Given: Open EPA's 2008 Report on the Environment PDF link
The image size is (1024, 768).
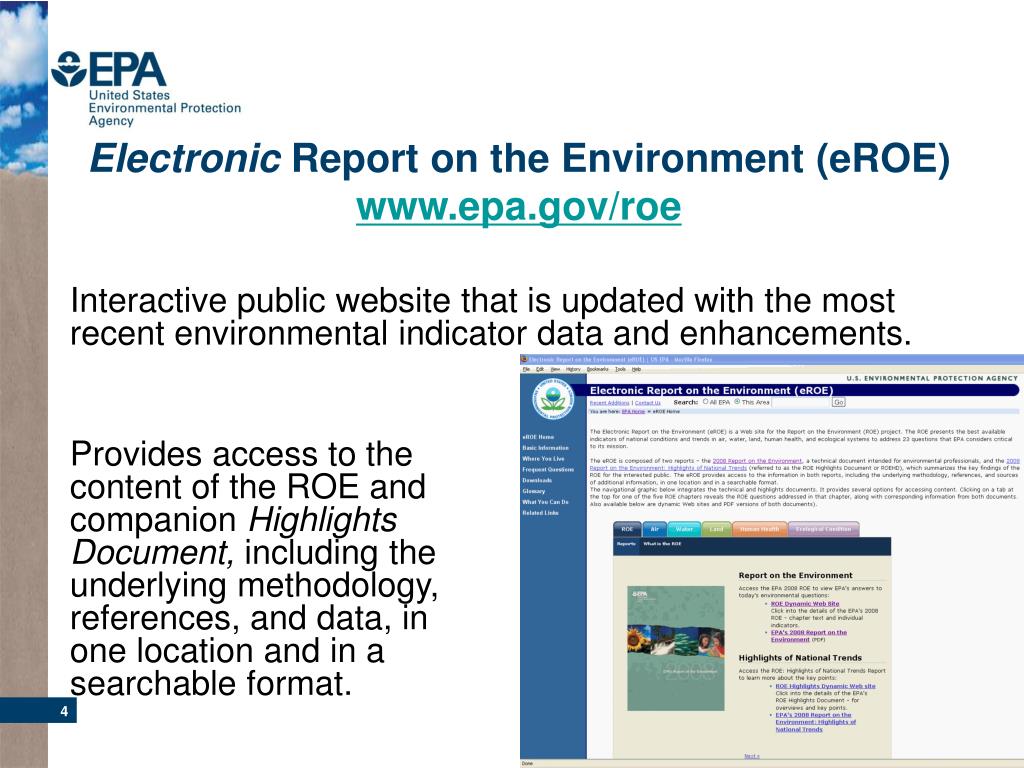Looking at the screenshot, I should (x=808, y=636).
